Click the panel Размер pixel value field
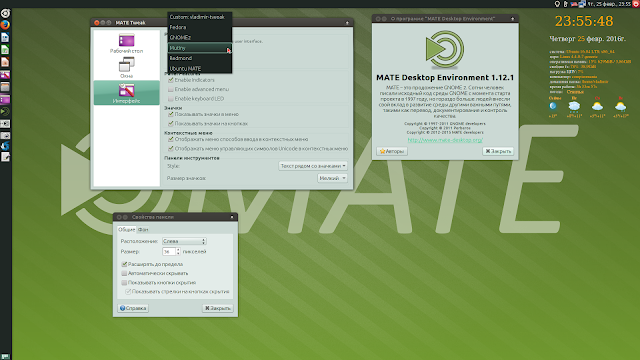The image size is (640, 360). [x=169, y=252]
